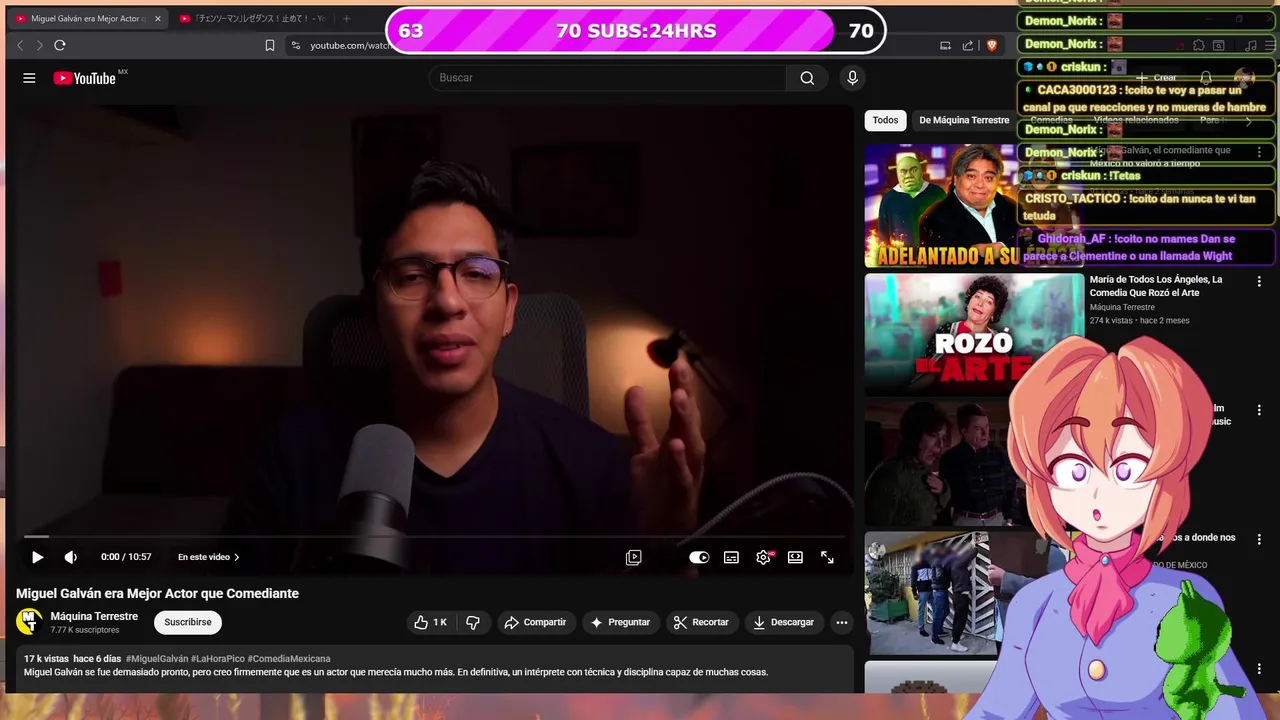Open the #ComediaMexicana hashtag
This screenshot has width=1280, height=720.
point(289,659)
